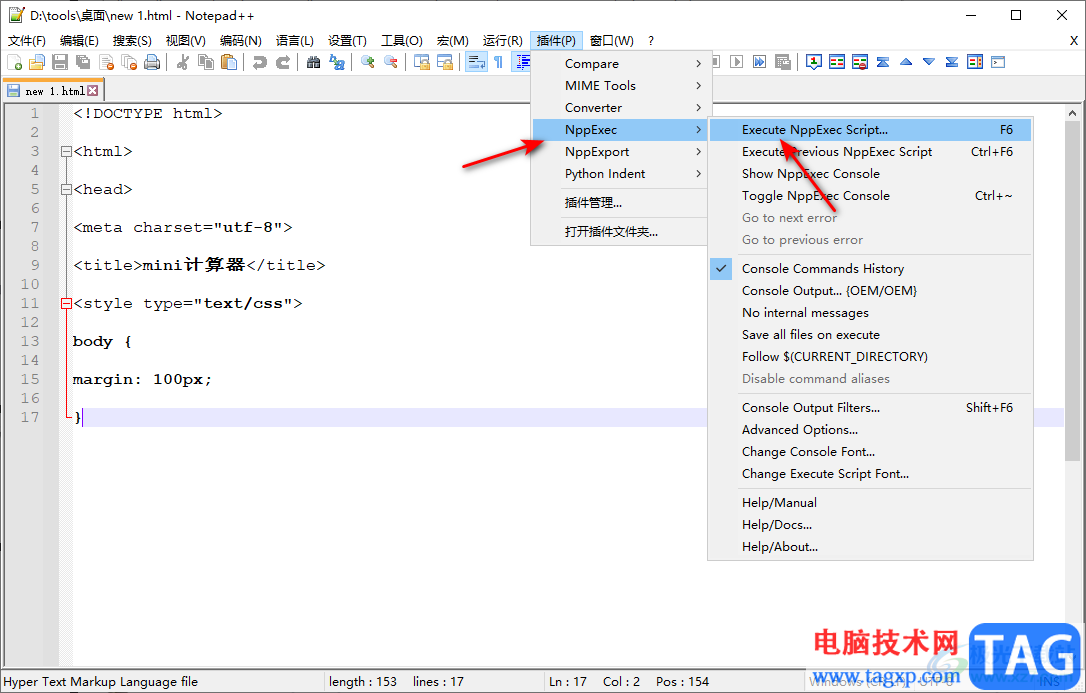This screenshot has height=693, width=1086.
Task: Click the Clear Compare icon with red minus
Action: (860, 62)
